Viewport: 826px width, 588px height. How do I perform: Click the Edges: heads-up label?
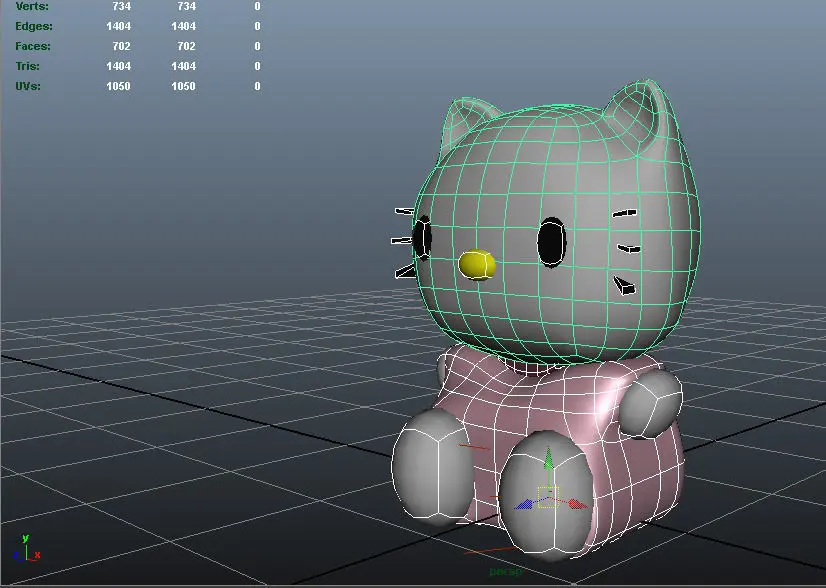(34, 26)
